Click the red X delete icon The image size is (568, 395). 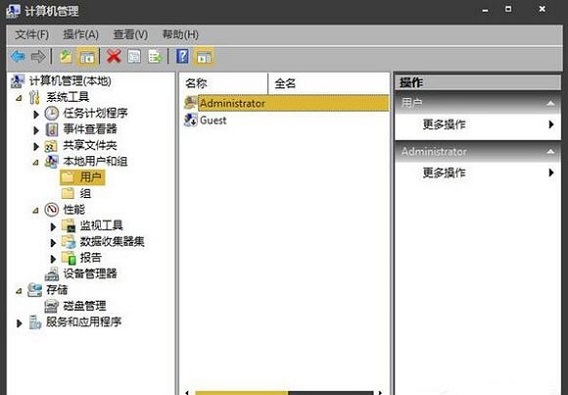pos(114,57)
